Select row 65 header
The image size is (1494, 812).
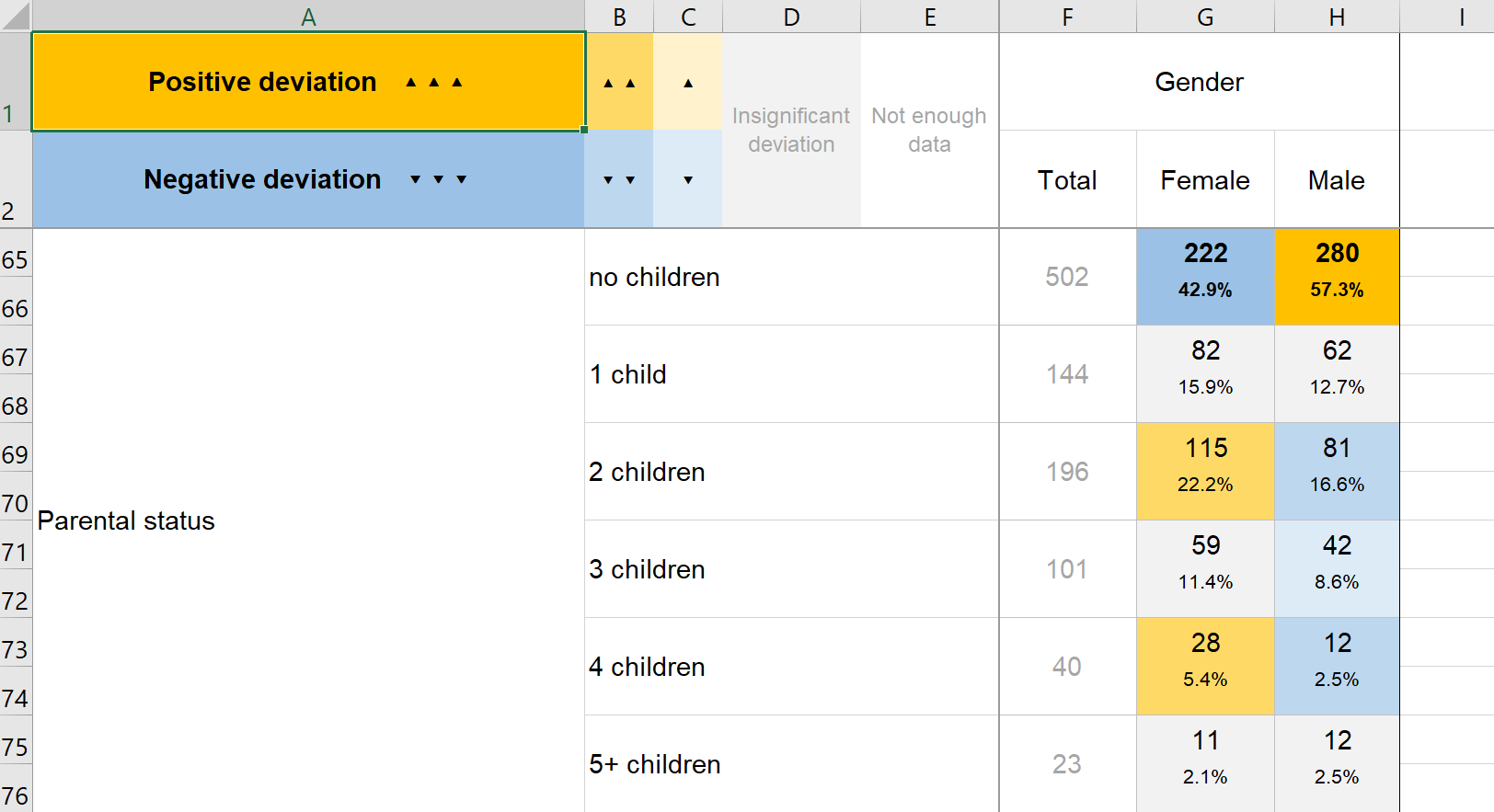[x=15, y=260]
